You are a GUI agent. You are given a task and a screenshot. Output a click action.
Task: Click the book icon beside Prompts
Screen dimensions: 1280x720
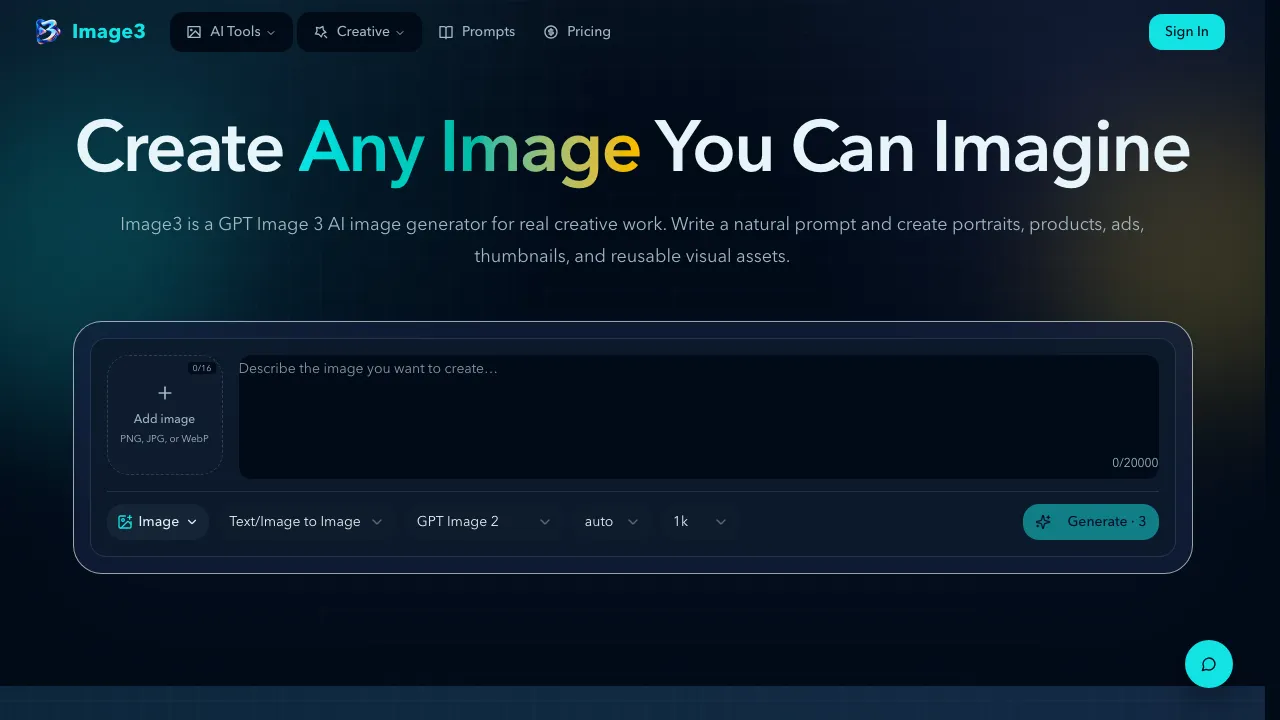tap(446, 32)
